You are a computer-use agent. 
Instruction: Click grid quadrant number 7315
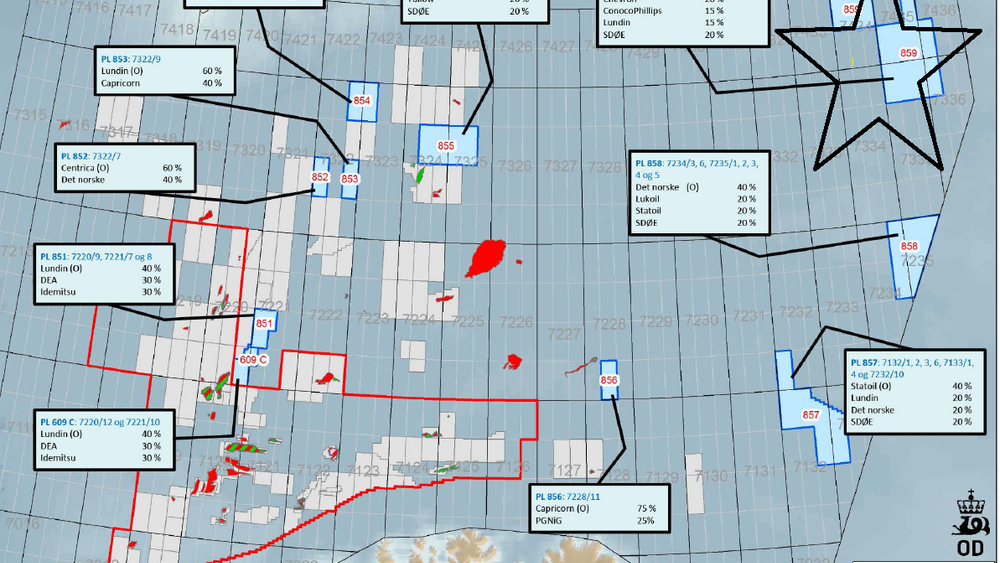30,115
